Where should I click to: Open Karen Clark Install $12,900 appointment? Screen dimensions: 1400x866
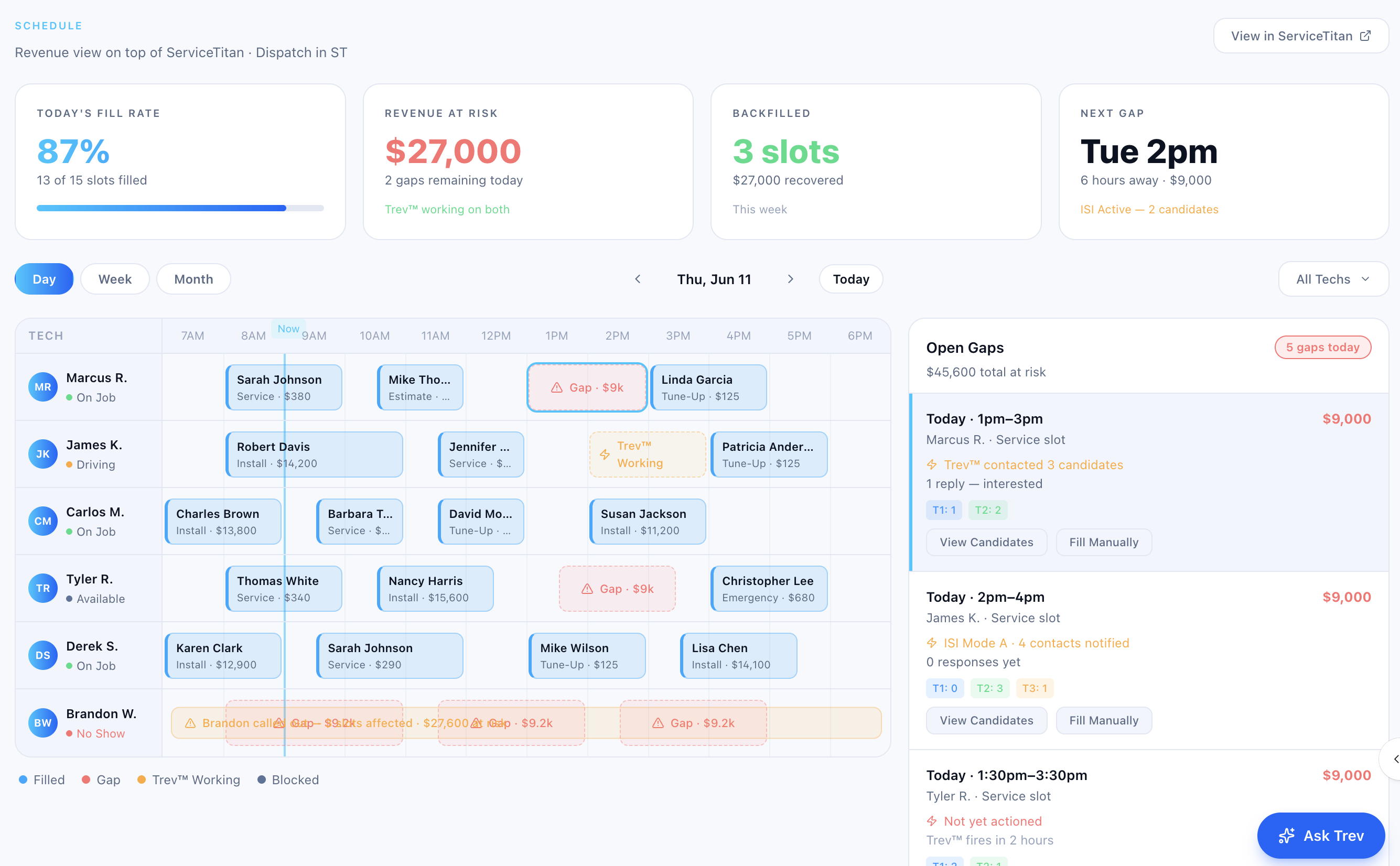pos(223,656)
